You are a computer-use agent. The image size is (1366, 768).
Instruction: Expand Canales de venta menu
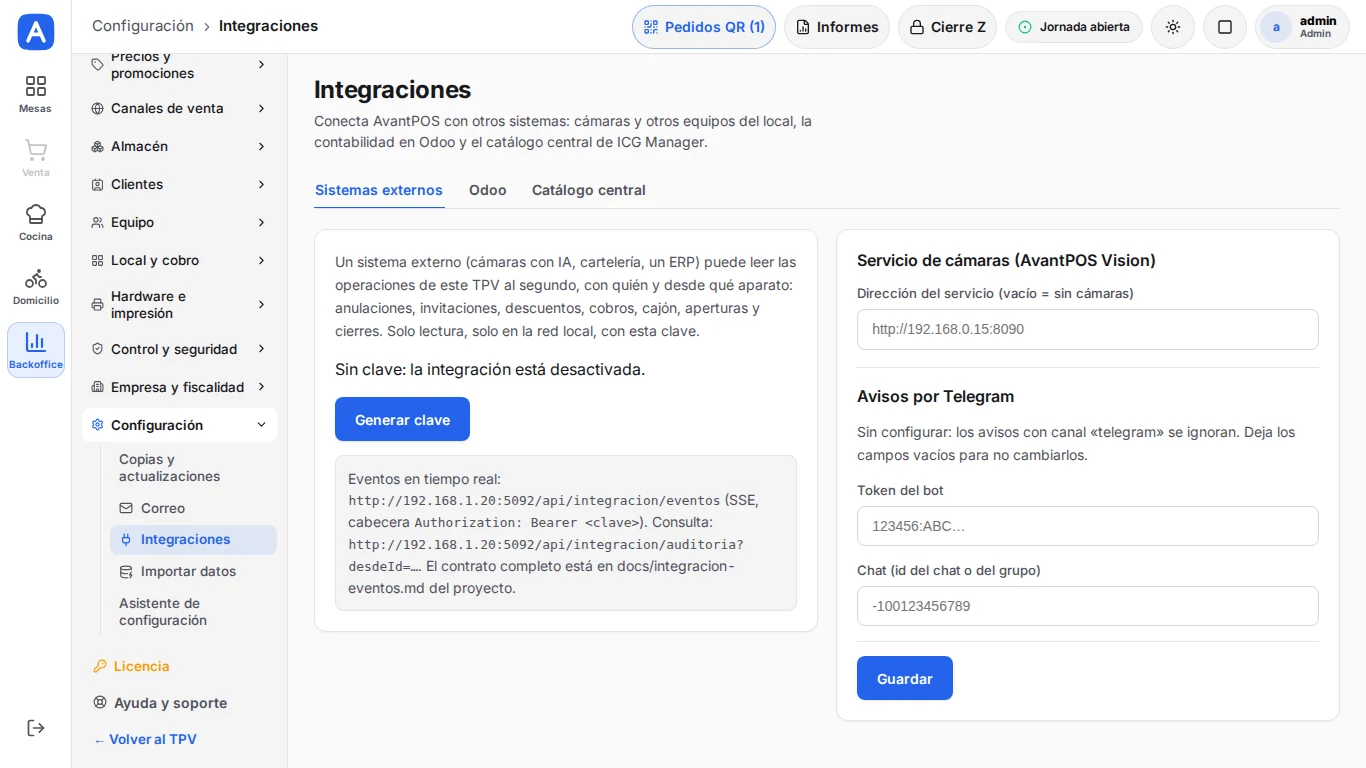click(x=179, y=108)
